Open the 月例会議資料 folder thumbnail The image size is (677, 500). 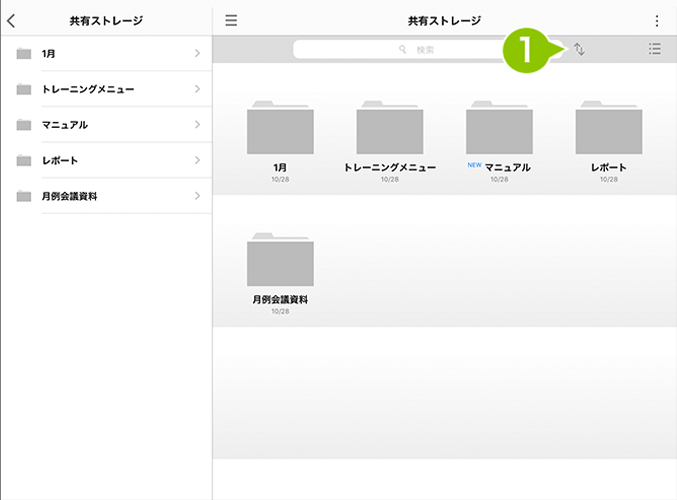click(x=280, y=259)
